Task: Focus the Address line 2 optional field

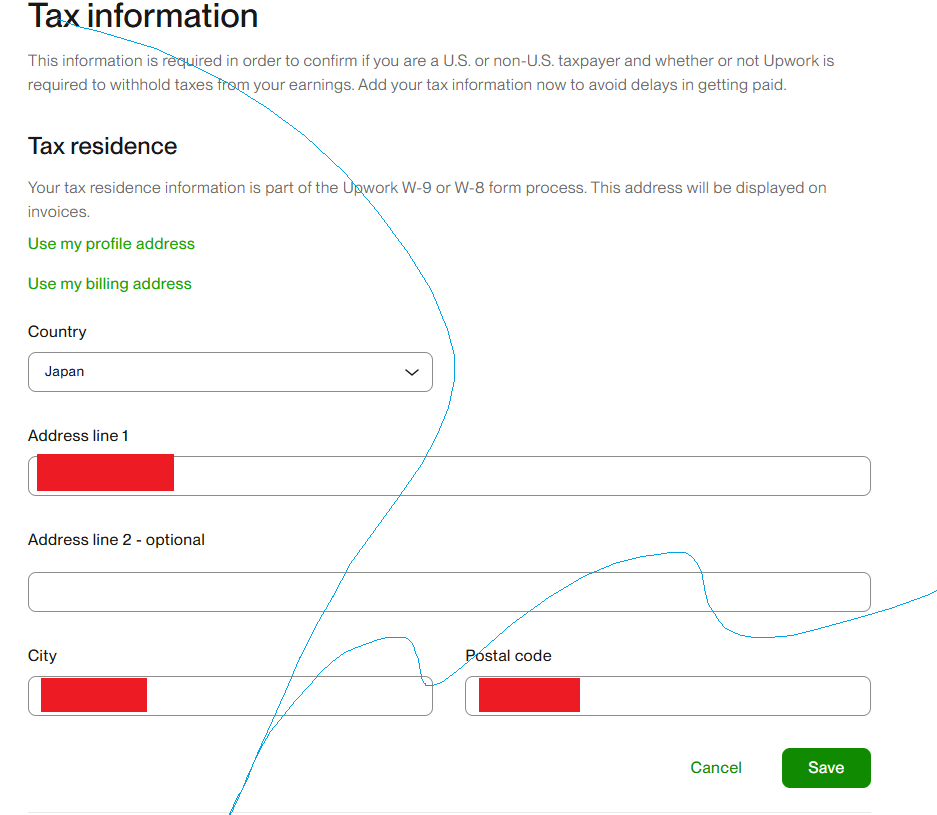Action: tap(449, 592)
